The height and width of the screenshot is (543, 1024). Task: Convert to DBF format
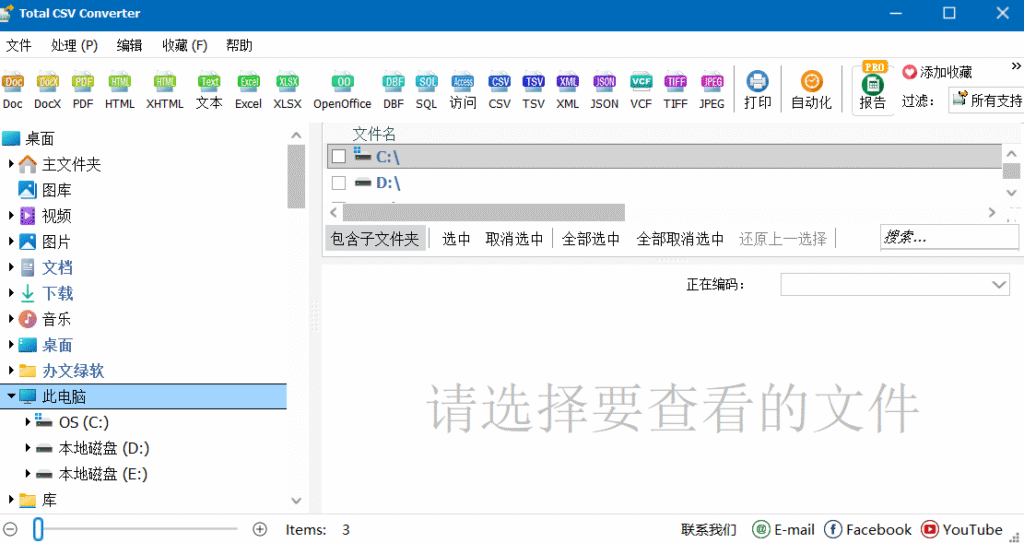[393, 90]
